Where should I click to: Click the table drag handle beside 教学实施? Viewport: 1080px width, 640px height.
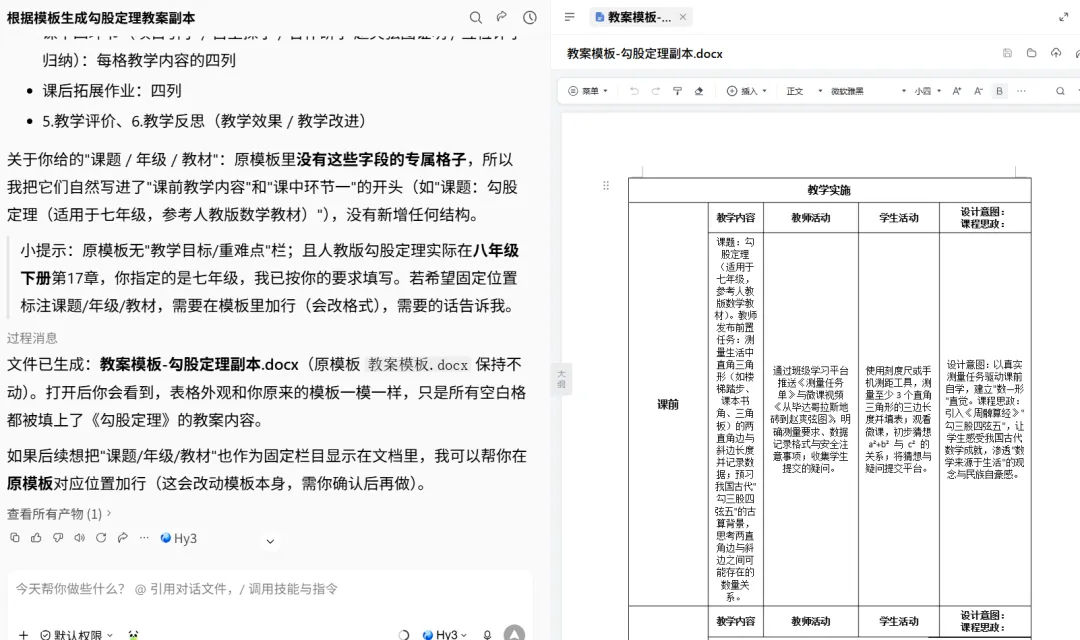click(x=606, y=185)
